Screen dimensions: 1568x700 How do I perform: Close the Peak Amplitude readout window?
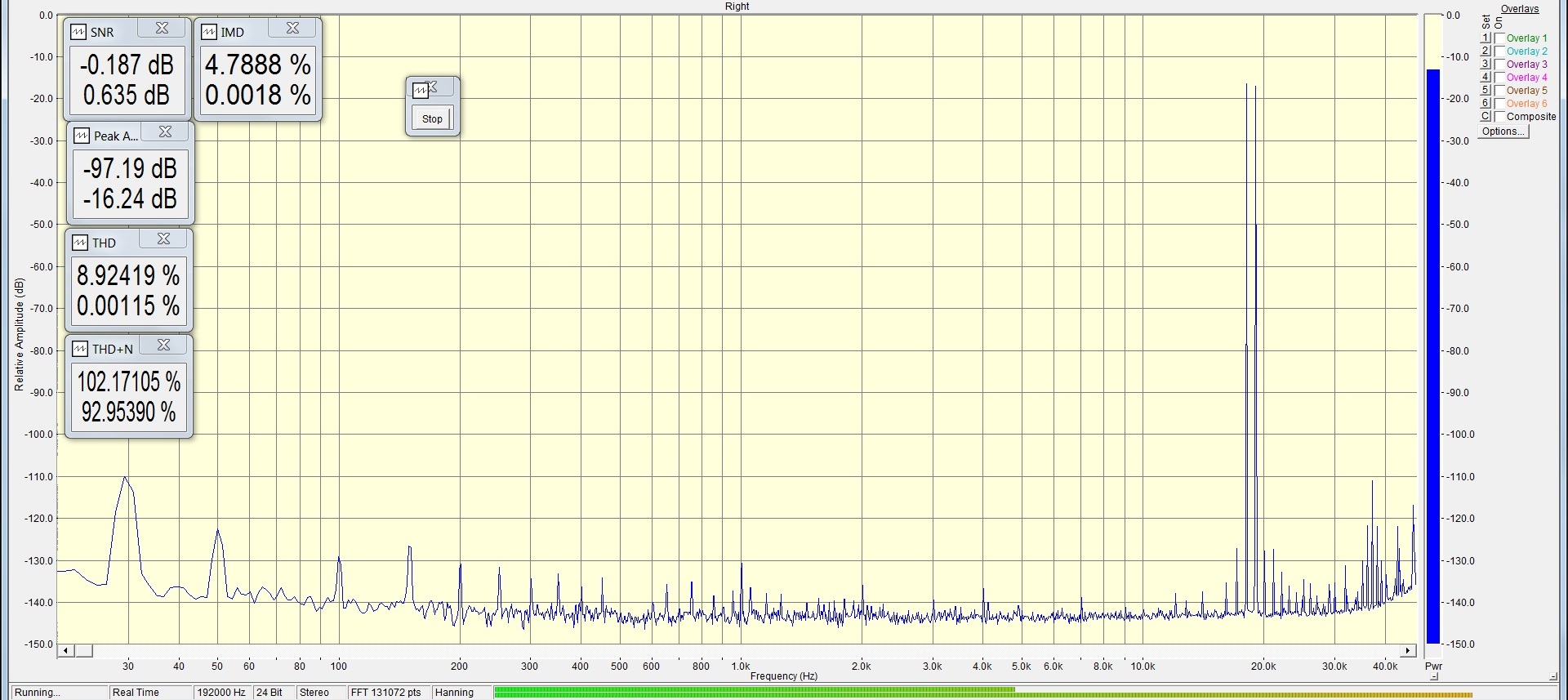click(165, 132)
